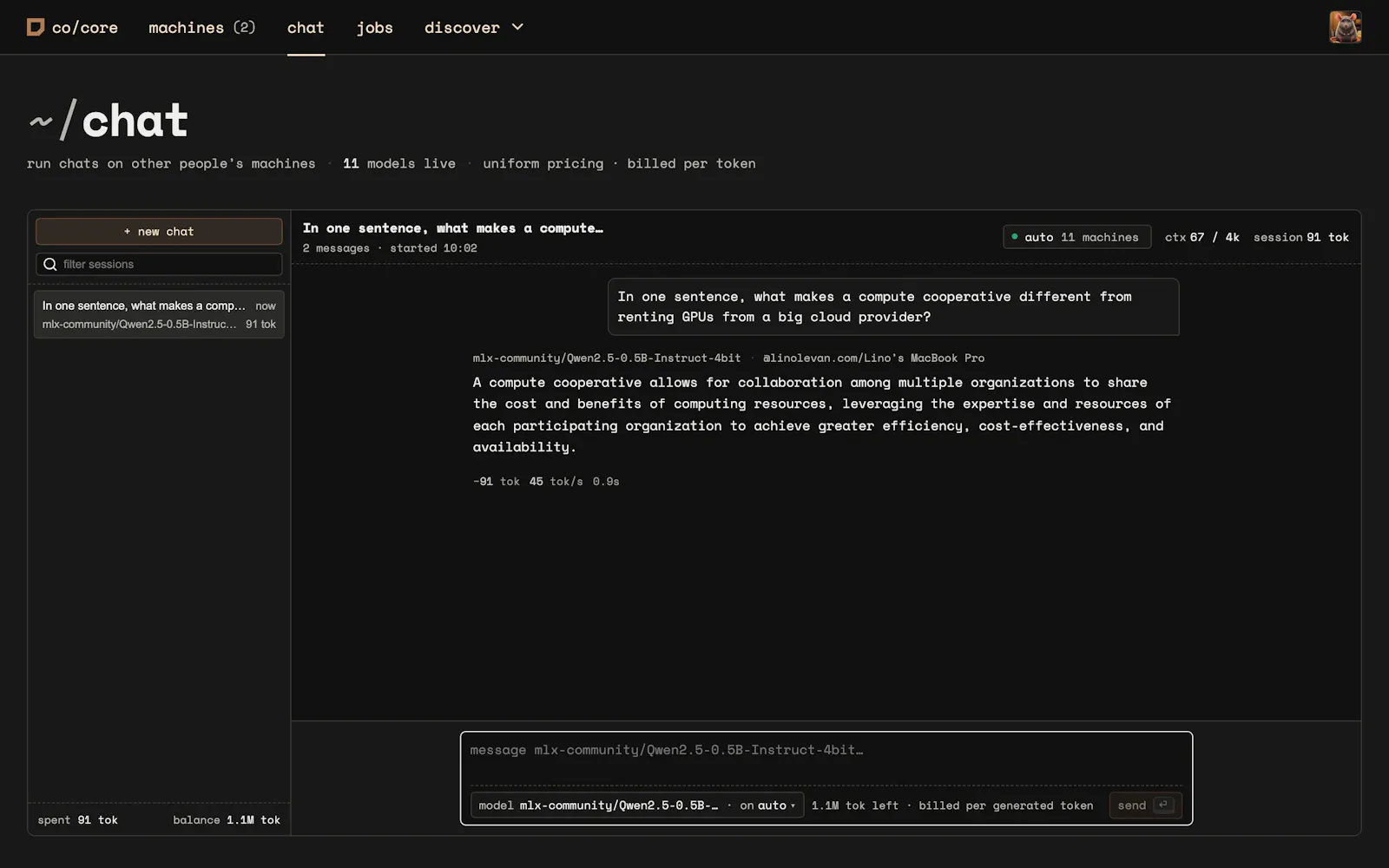
Task: Click the assistant reply text
Action: (x=821, y=415)
